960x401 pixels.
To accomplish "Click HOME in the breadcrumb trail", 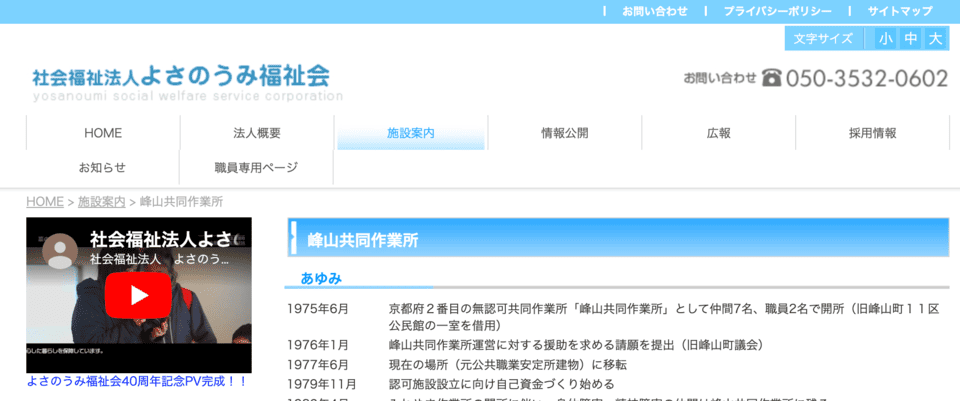I will point(45,201).
